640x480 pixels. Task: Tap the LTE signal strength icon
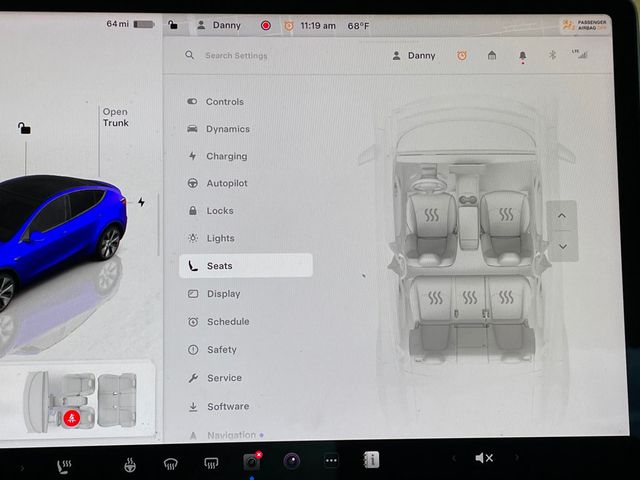coord(580,54)
